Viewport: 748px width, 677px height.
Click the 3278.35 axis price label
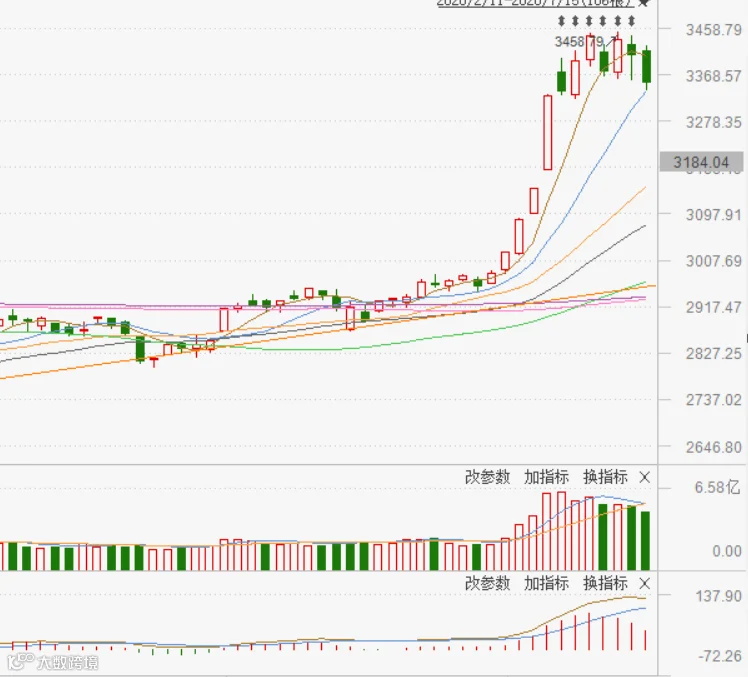point(714,122)
